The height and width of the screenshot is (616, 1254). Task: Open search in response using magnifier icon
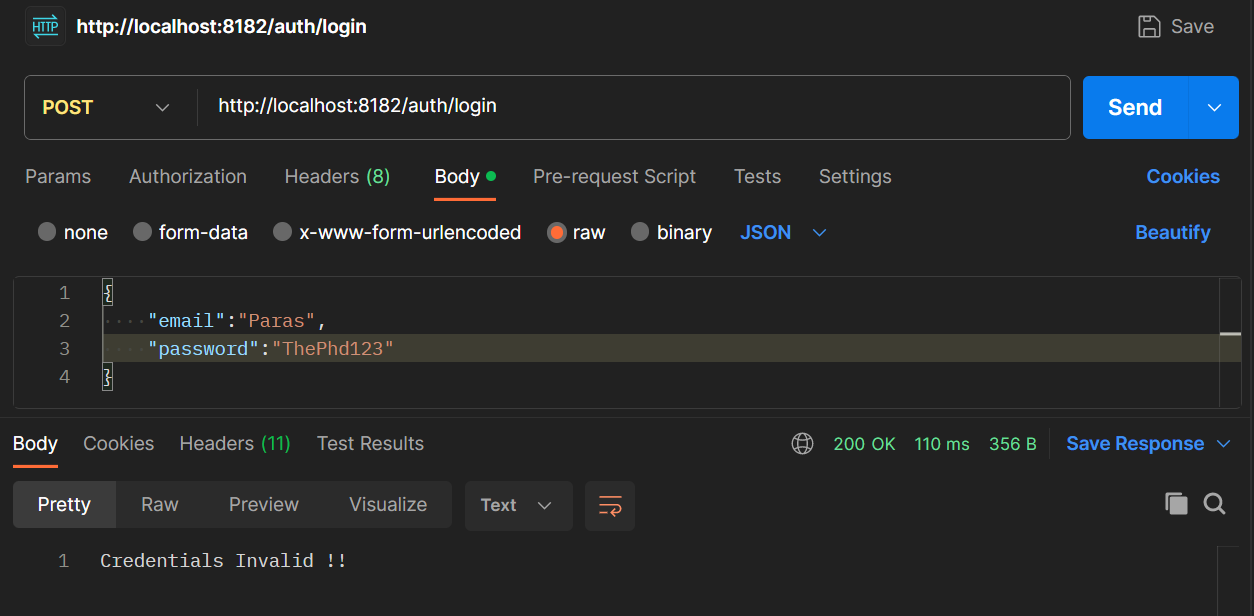point(1215,504)
